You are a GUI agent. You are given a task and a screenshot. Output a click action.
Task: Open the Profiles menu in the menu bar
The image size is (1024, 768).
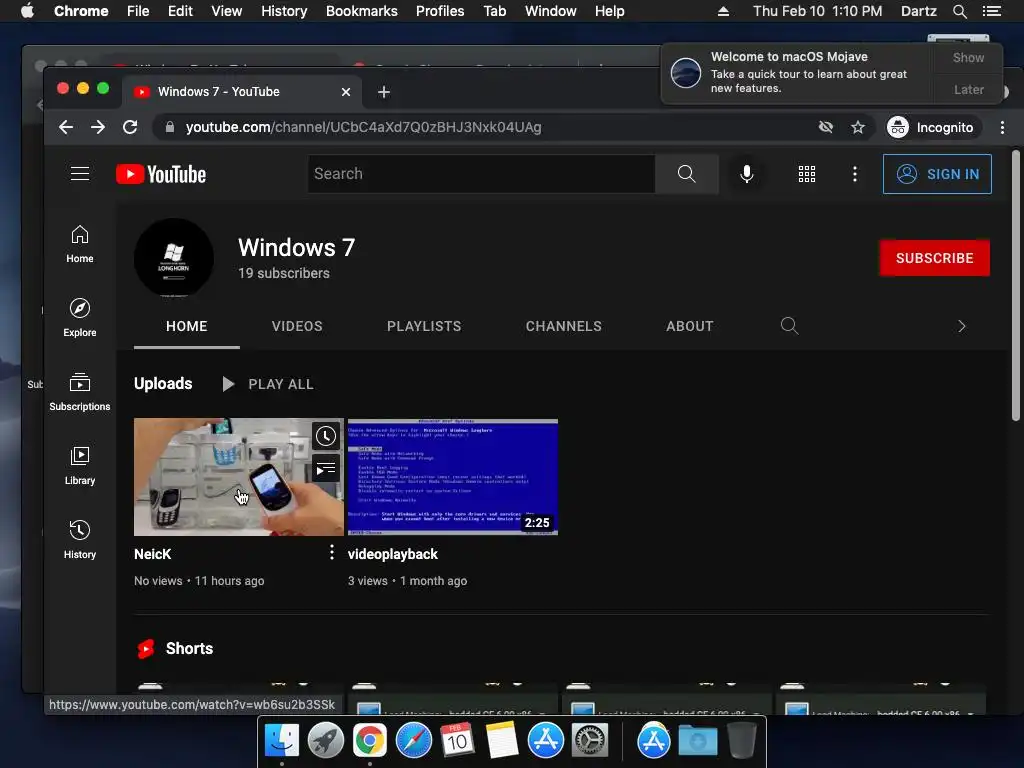440,11
